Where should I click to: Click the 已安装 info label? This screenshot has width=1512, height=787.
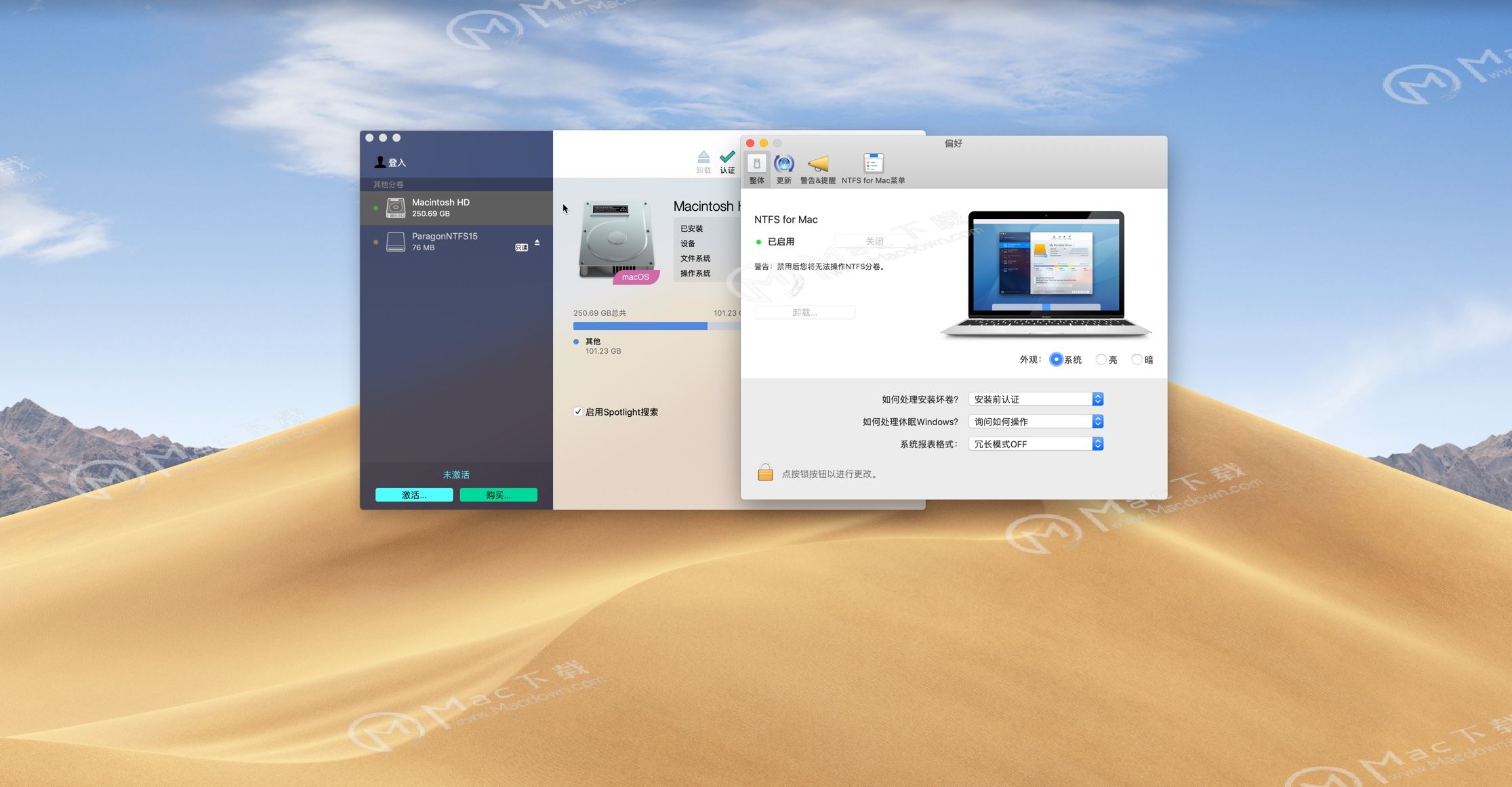click(691, 228)
